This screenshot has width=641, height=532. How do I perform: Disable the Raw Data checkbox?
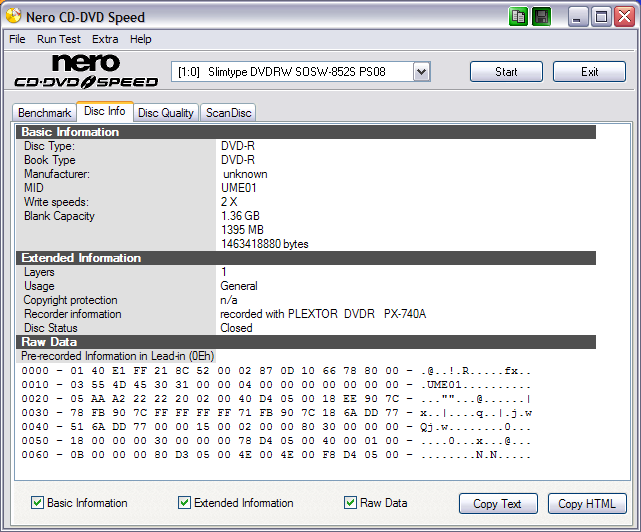(x=351, y=503)
